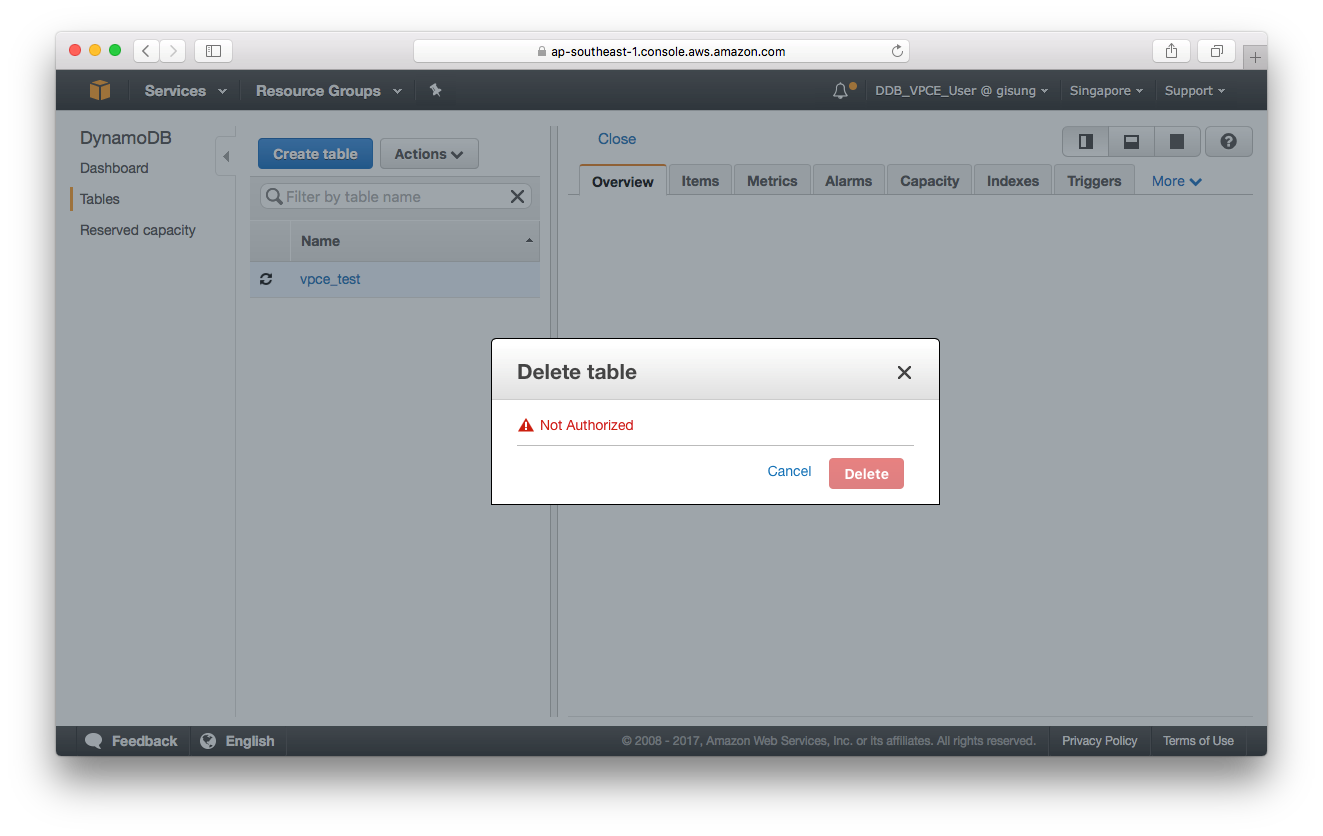Open the DDB_VPCE_User account menu
The height and width of the screenshot is (836, 1323).
click(962, 91)
